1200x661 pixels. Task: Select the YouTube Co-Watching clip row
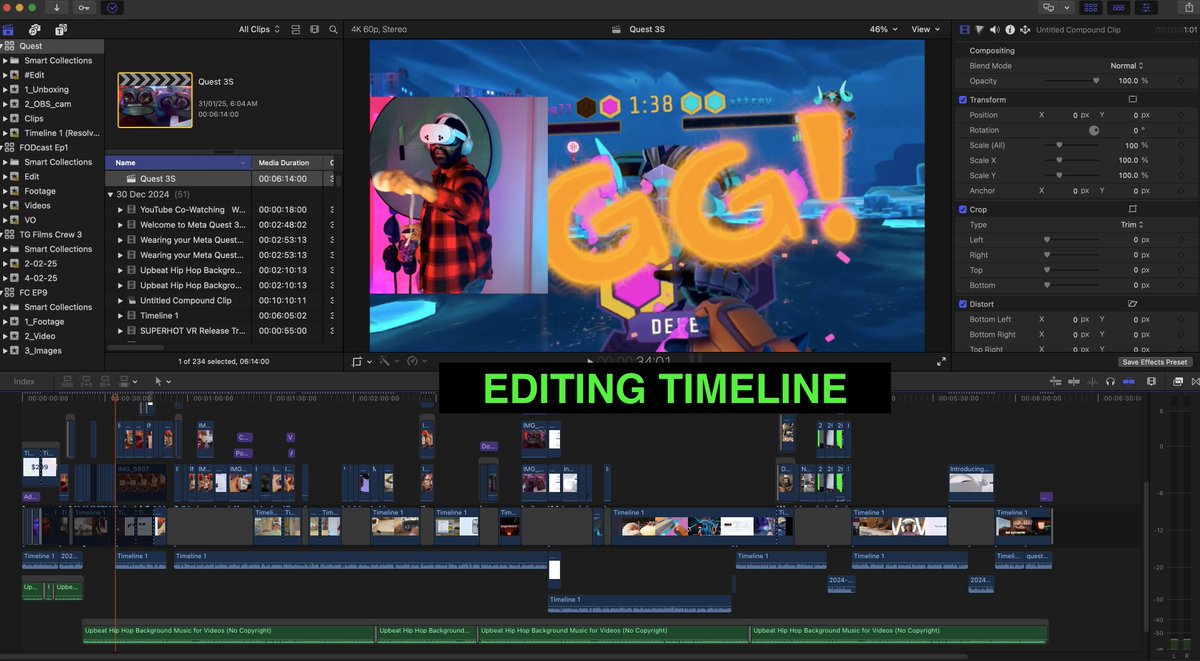pyautogui.click(x=221, y=210)
